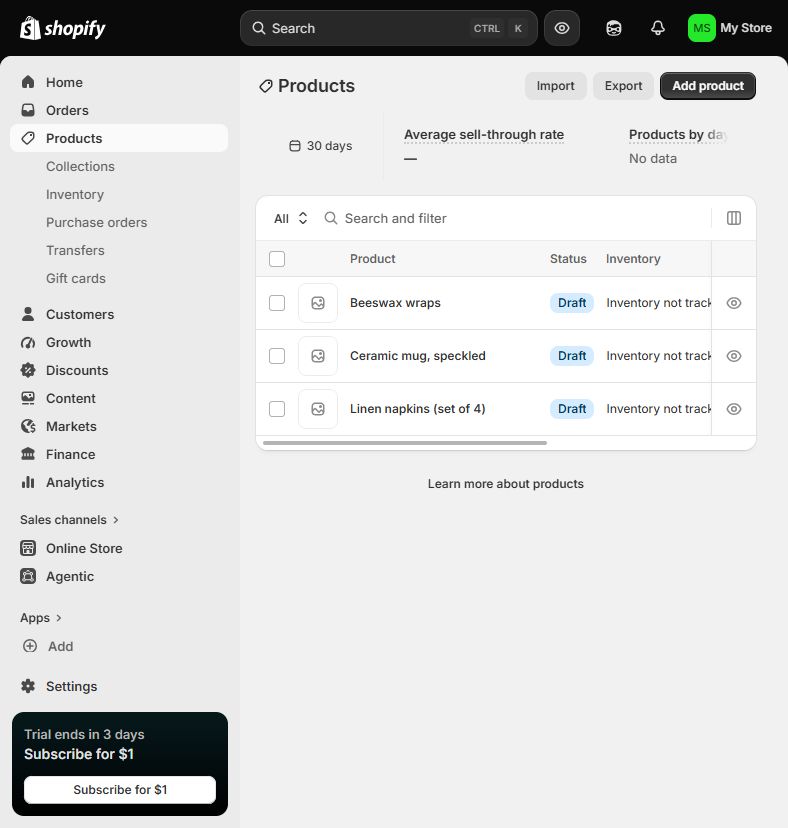Open the Sidekick assistant icon in top bar
The height and width of the screenshot is (828, 788).
point(614,28)
